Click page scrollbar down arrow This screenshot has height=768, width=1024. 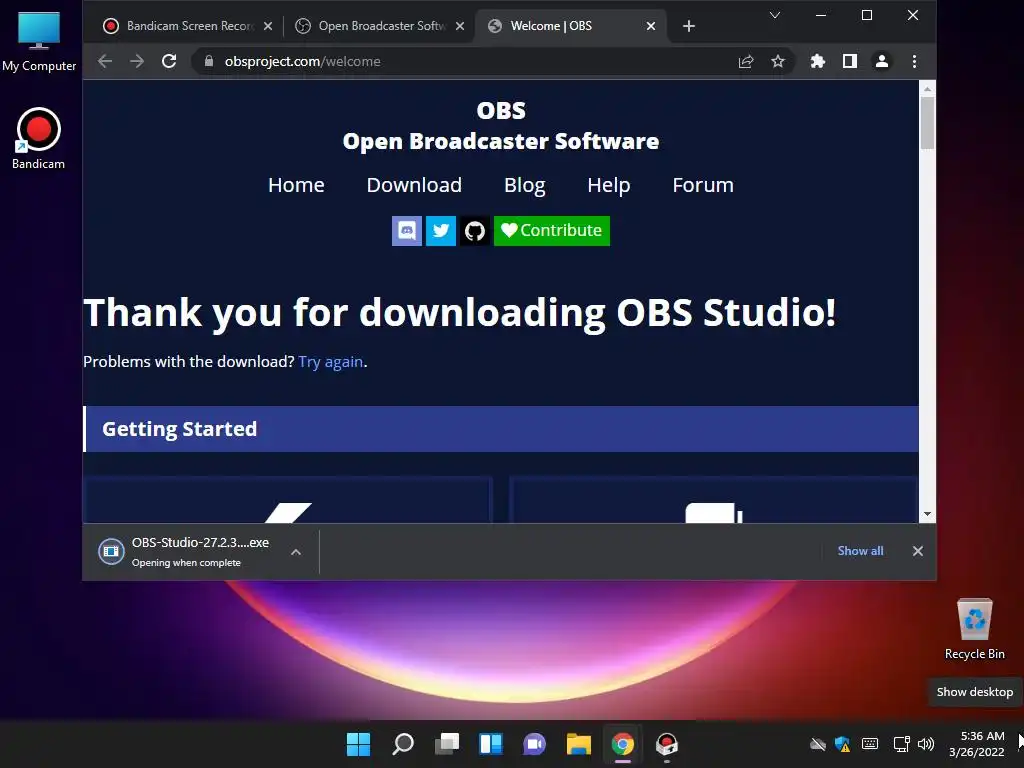coord(927,515)
